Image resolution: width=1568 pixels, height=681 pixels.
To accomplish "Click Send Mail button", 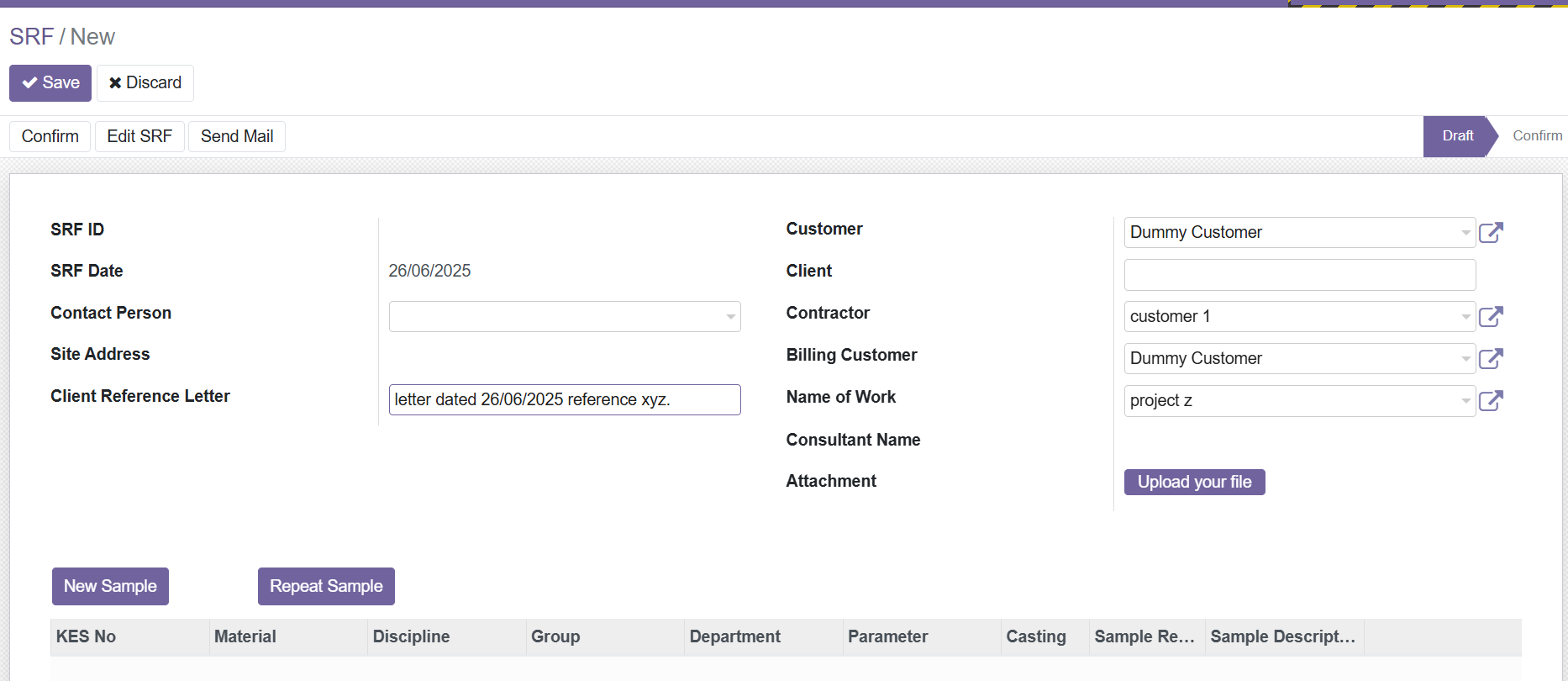I will [x=237, y=136].
